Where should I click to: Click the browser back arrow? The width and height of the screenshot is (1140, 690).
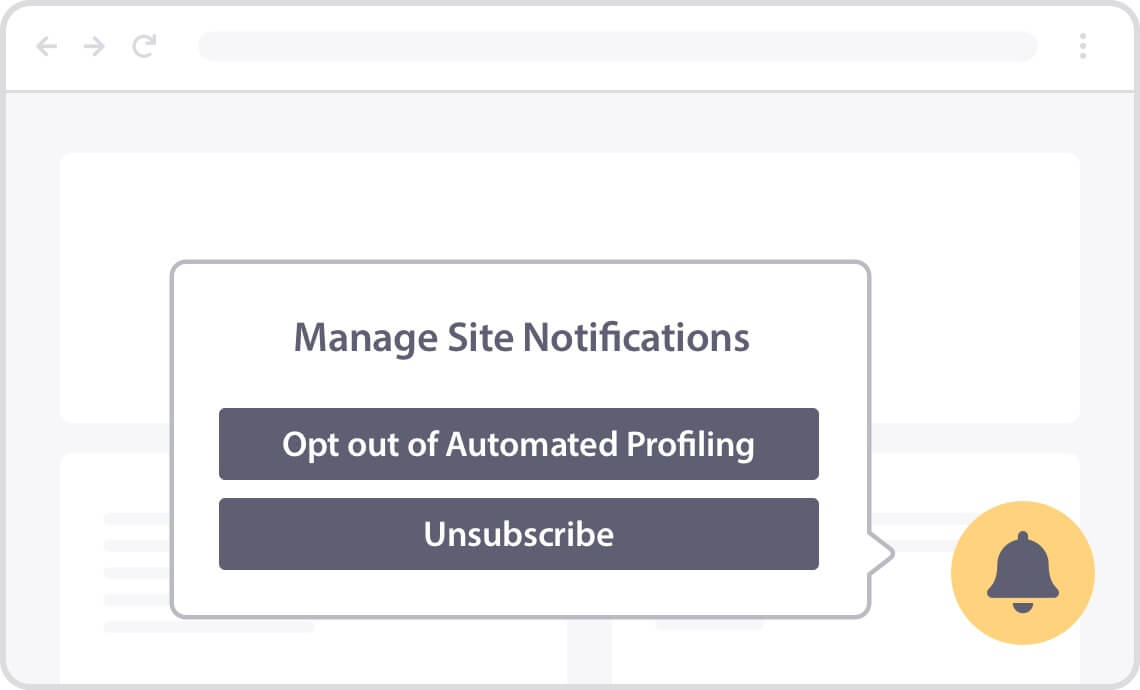47,47
